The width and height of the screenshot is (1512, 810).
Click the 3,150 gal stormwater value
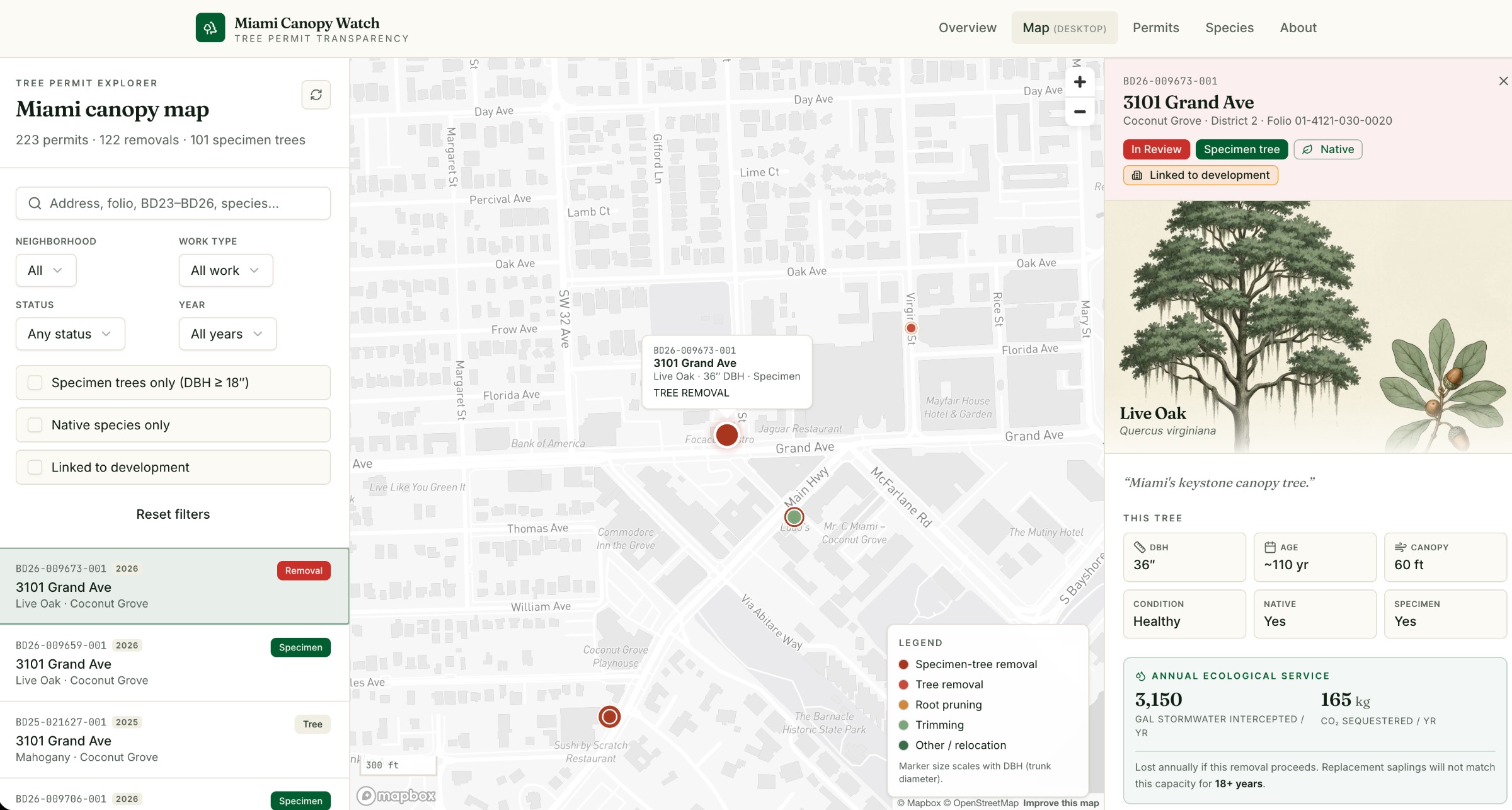(x=1159, y=700)
